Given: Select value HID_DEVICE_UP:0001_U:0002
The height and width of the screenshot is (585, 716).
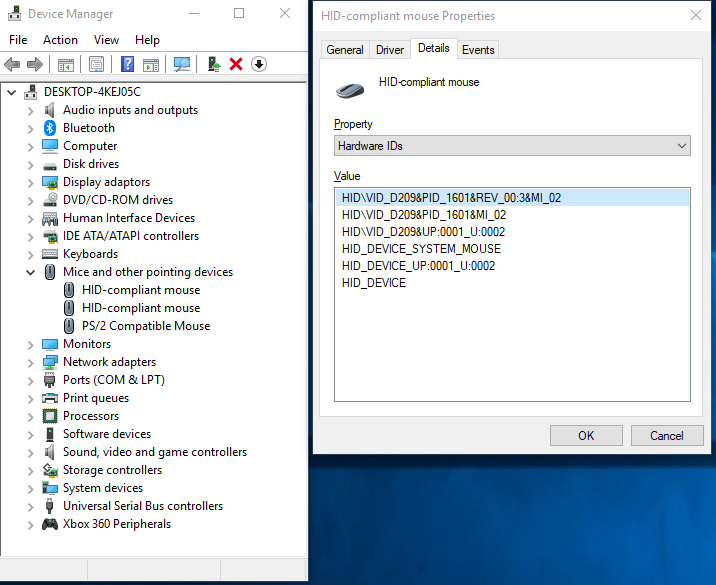Looking at the screenshot, I should tap(418, 266).
